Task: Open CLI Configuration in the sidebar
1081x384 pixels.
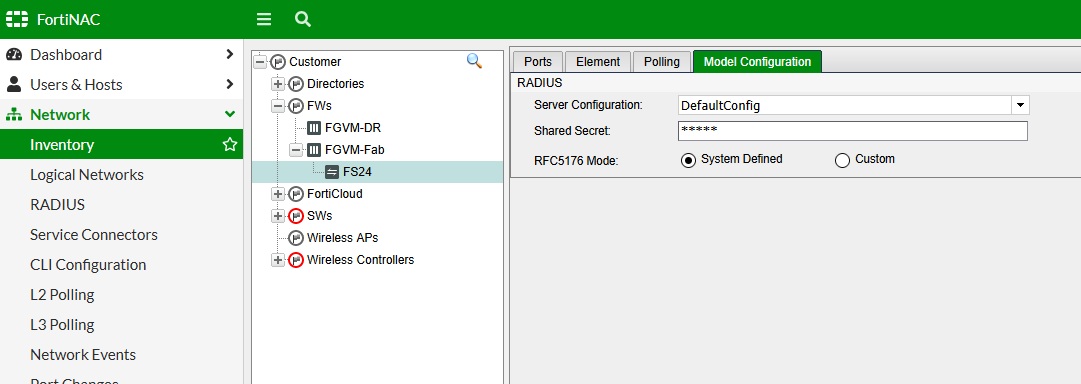Action: pyautogui.click(x=88, y=265)
